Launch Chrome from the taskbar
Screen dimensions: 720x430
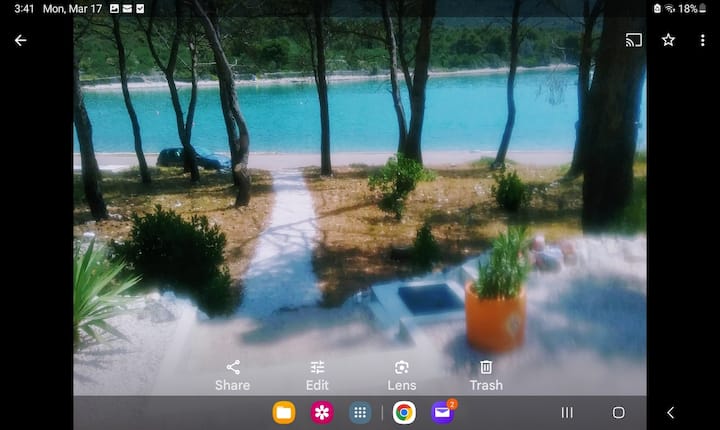(404, 413)
